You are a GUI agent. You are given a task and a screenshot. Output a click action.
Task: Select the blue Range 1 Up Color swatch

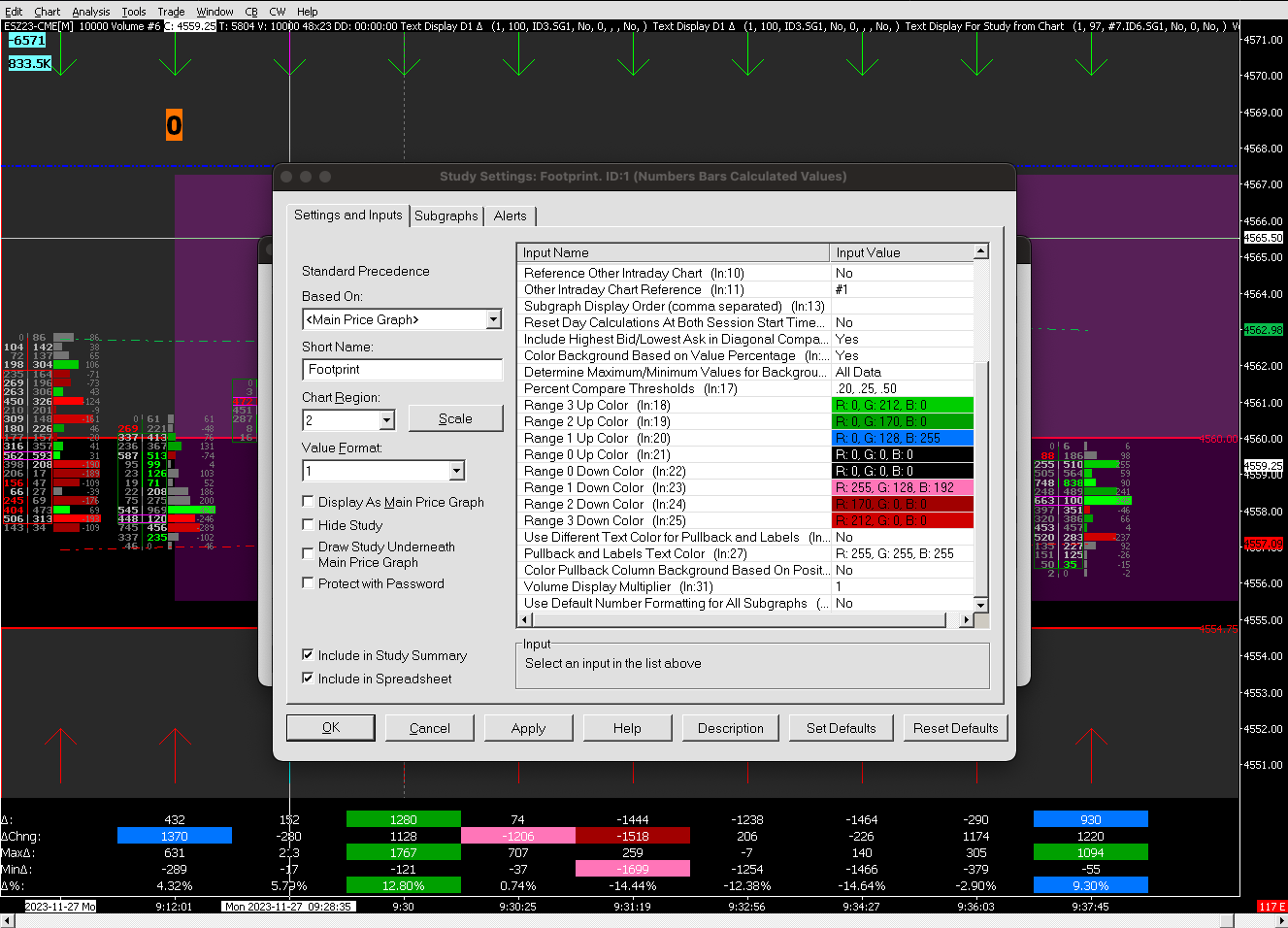pyautogui.click(x=903, y=438)
